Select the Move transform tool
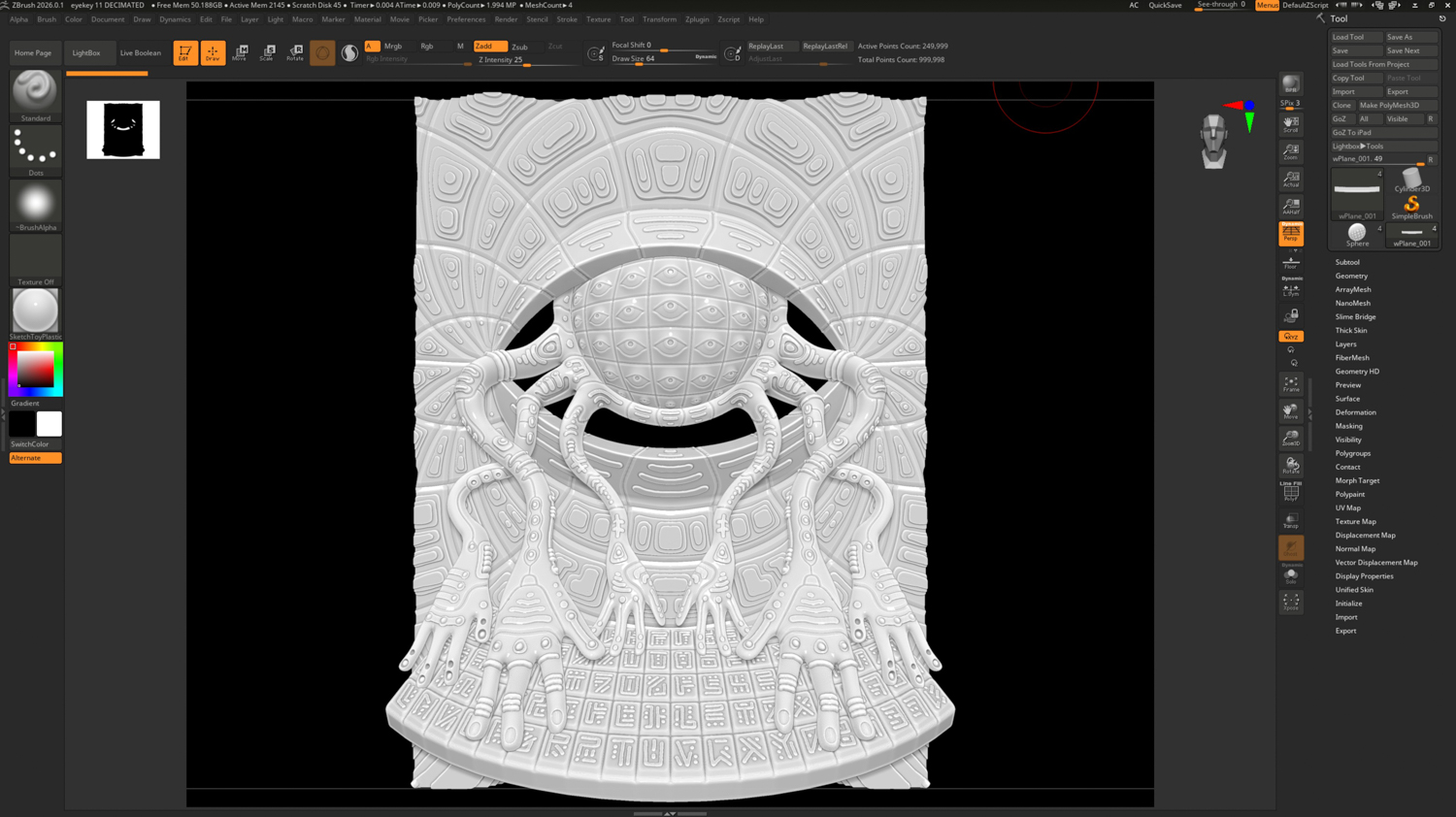This screenshot has width=1456, height=817. coord(240,52)
